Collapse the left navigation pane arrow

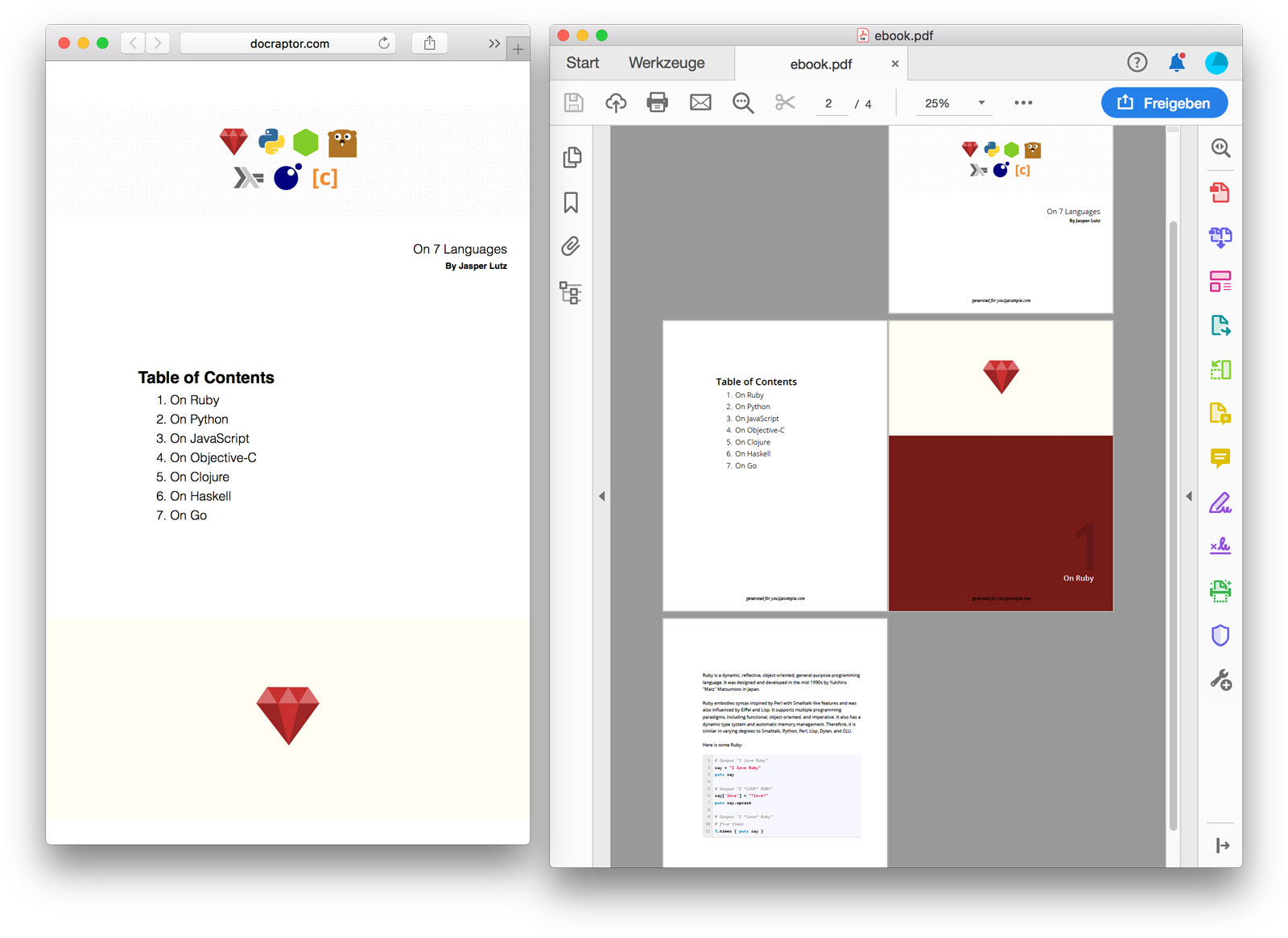tap(601, 496)
